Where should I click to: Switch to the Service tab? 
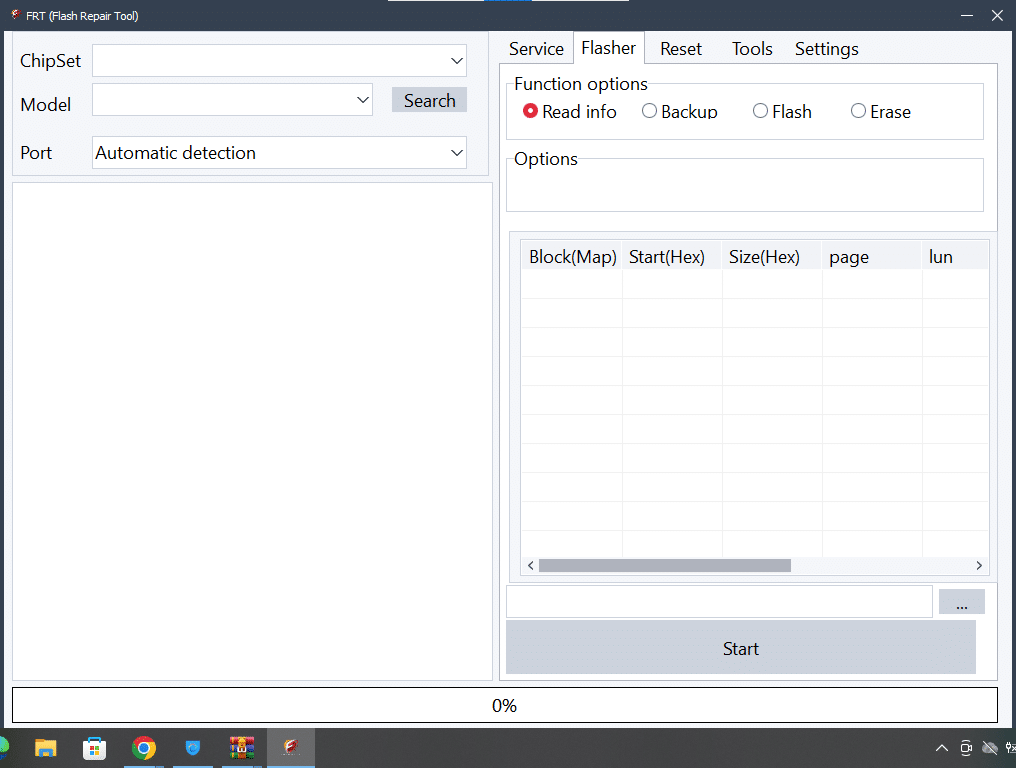pyautogui.click(x=536, y=49)
